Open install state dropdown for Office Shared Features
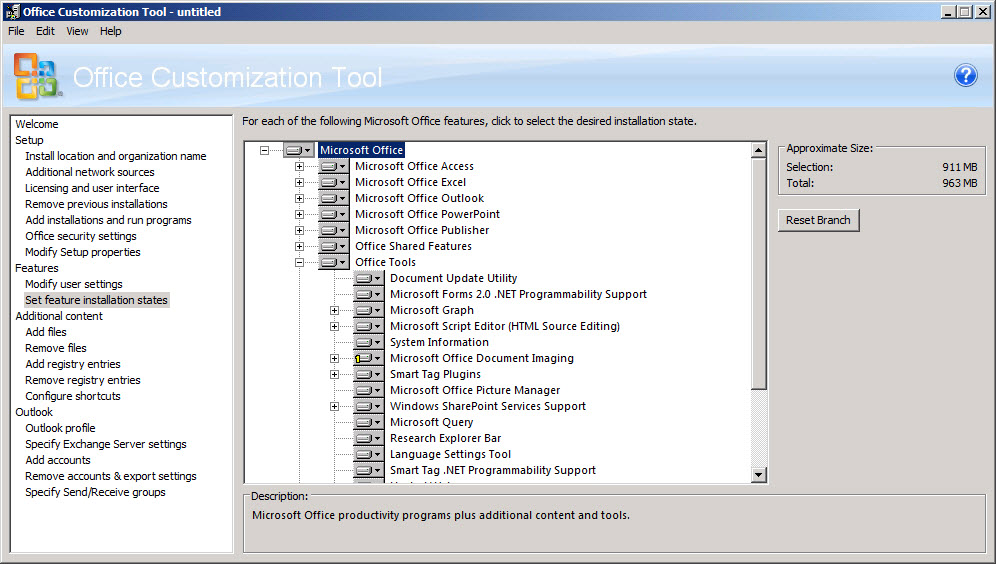Viewport: 996px width, 564px height. (333, 246)
